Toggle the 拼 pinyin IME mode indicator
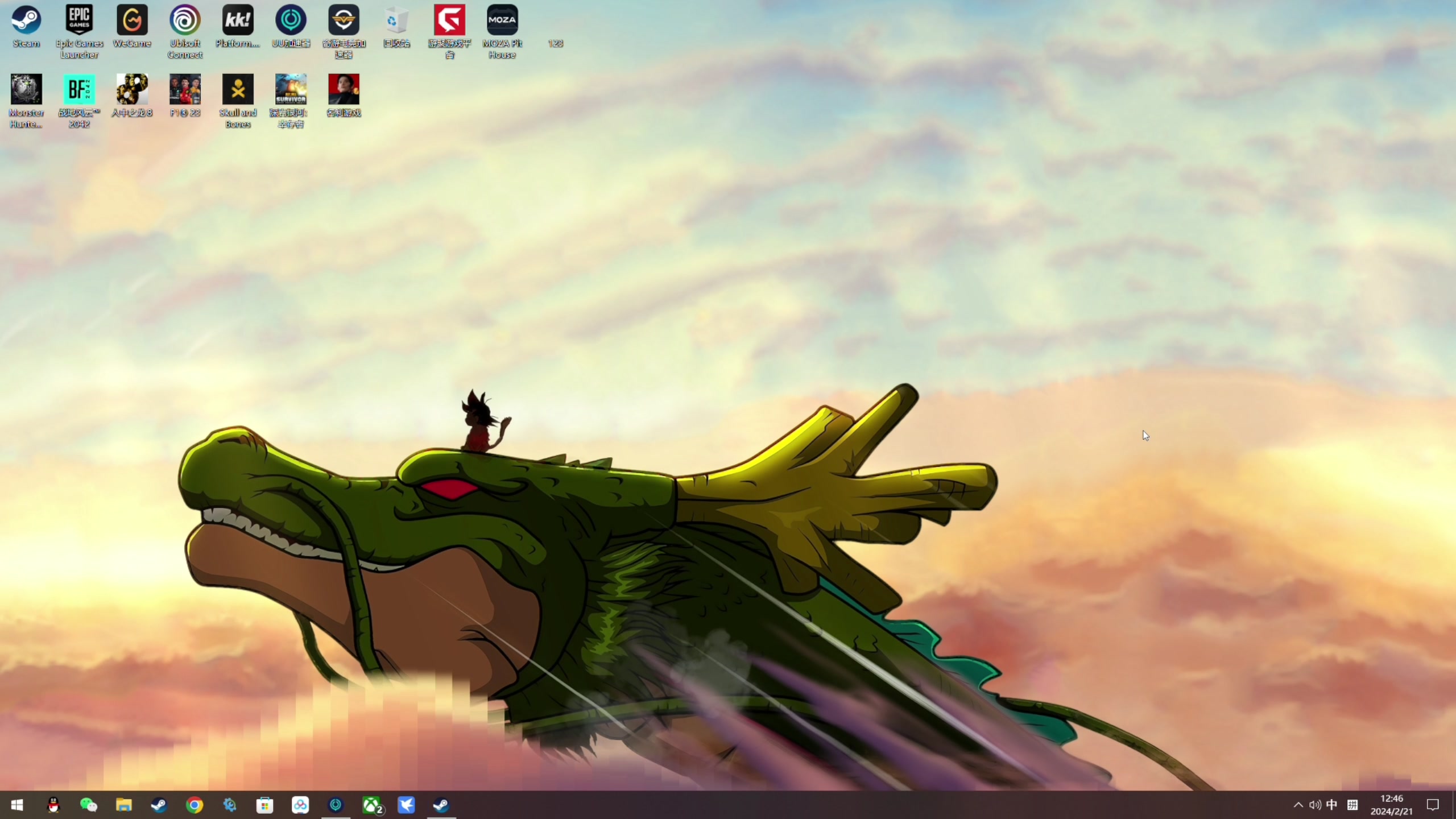Screen dimensions: 1456x819 [1352, 805]
